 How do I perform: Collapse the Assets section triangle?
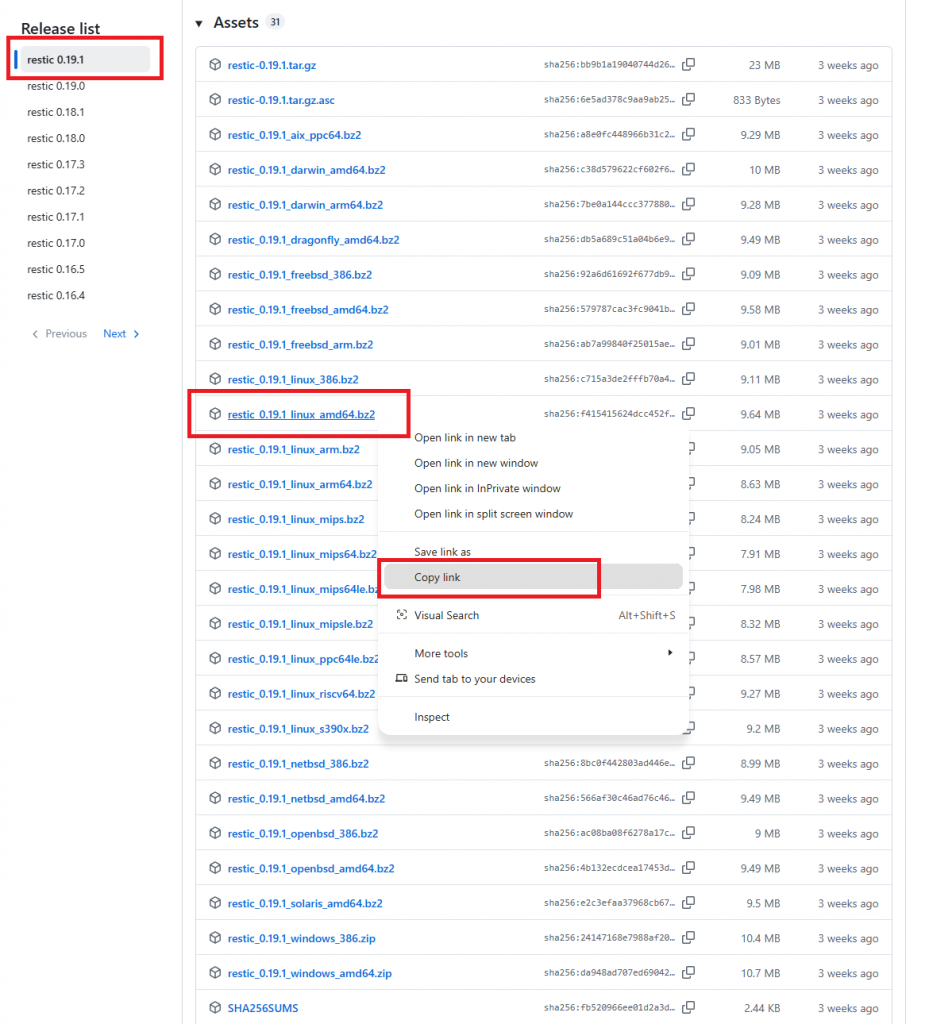199,24
